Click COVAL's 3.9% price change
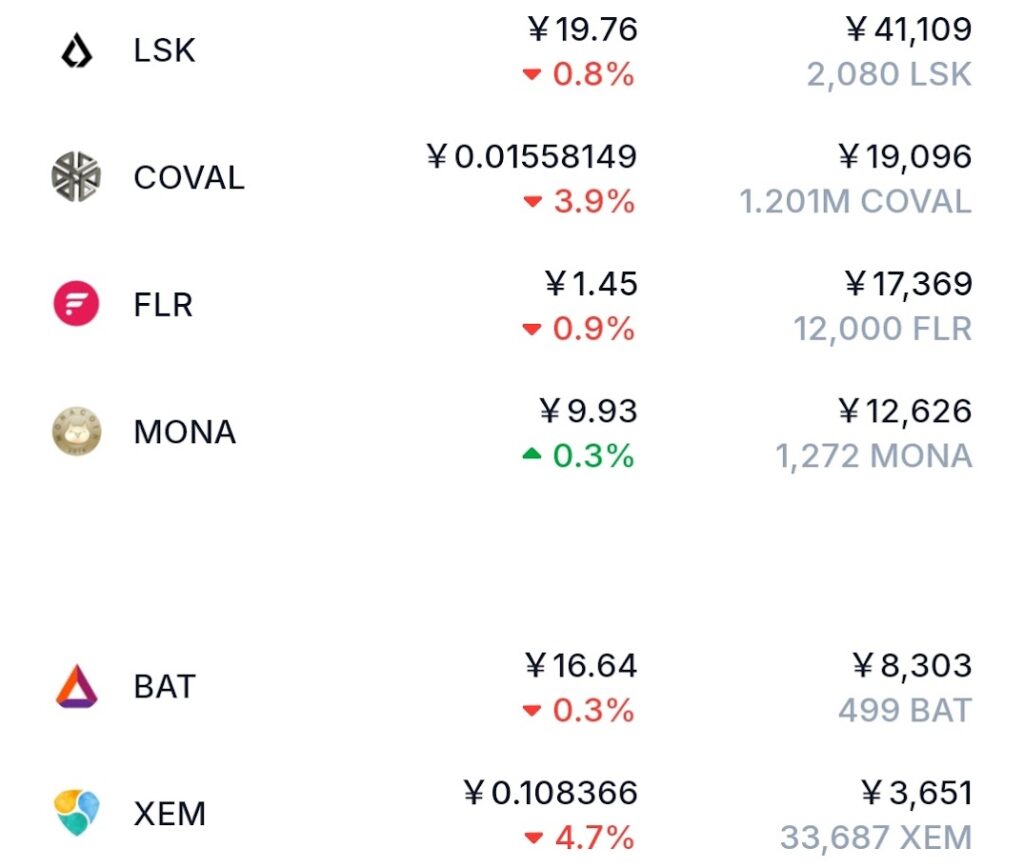 click(580, 202)
